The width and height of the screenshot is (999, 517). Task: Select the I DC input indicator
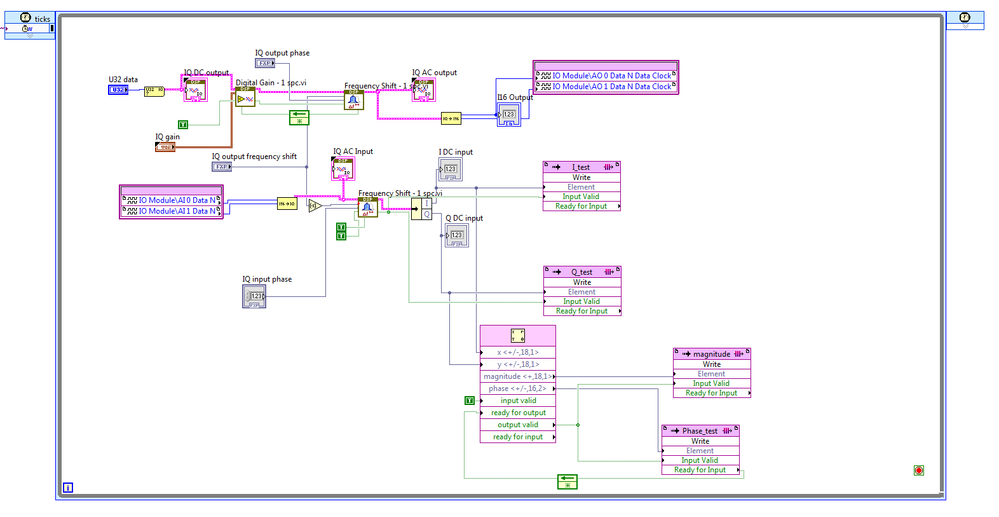[x=450, y=170]
